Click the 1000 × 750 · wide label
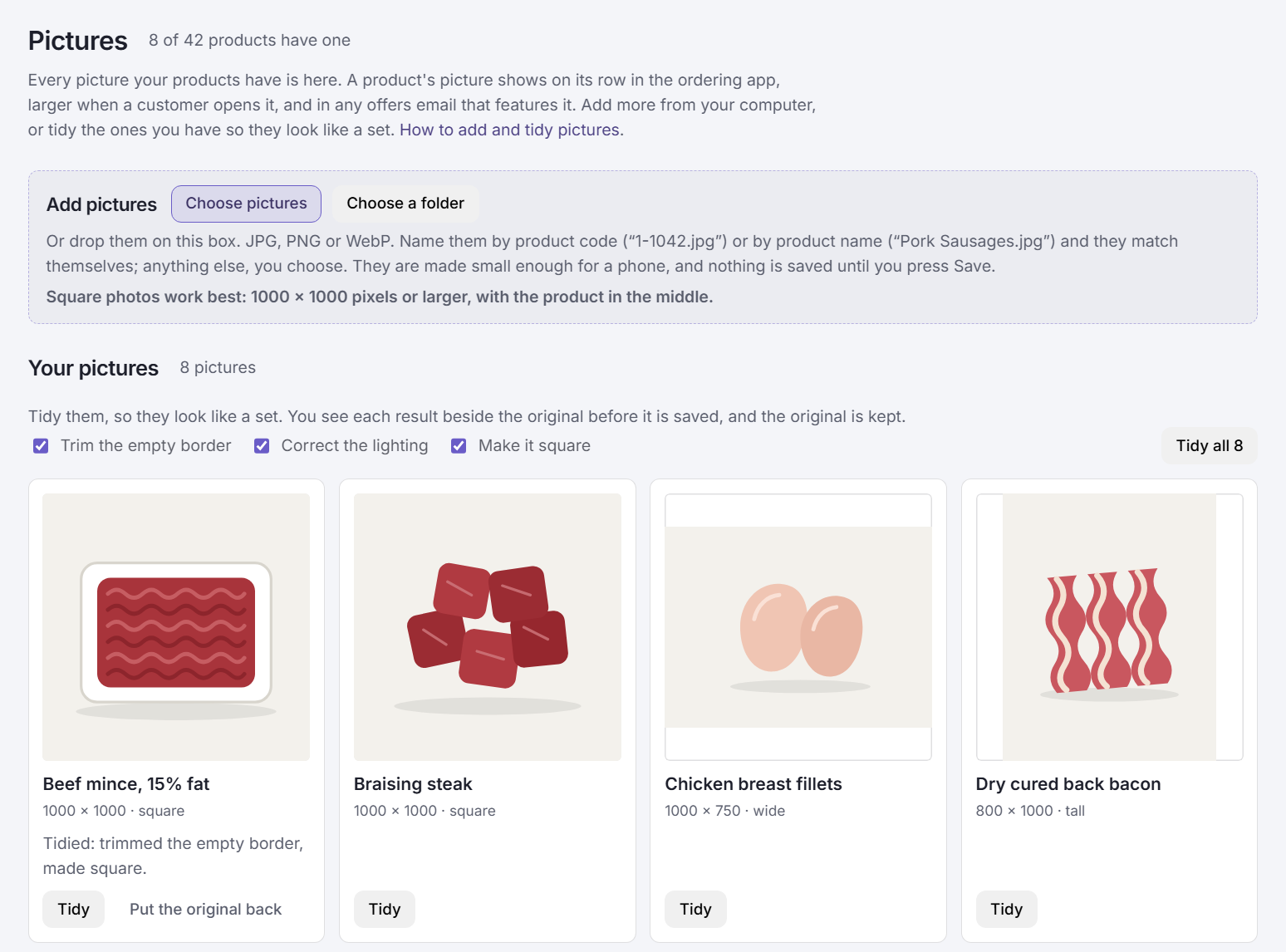This screenshot has height=952, width=1286. click(x=724, y=811)
